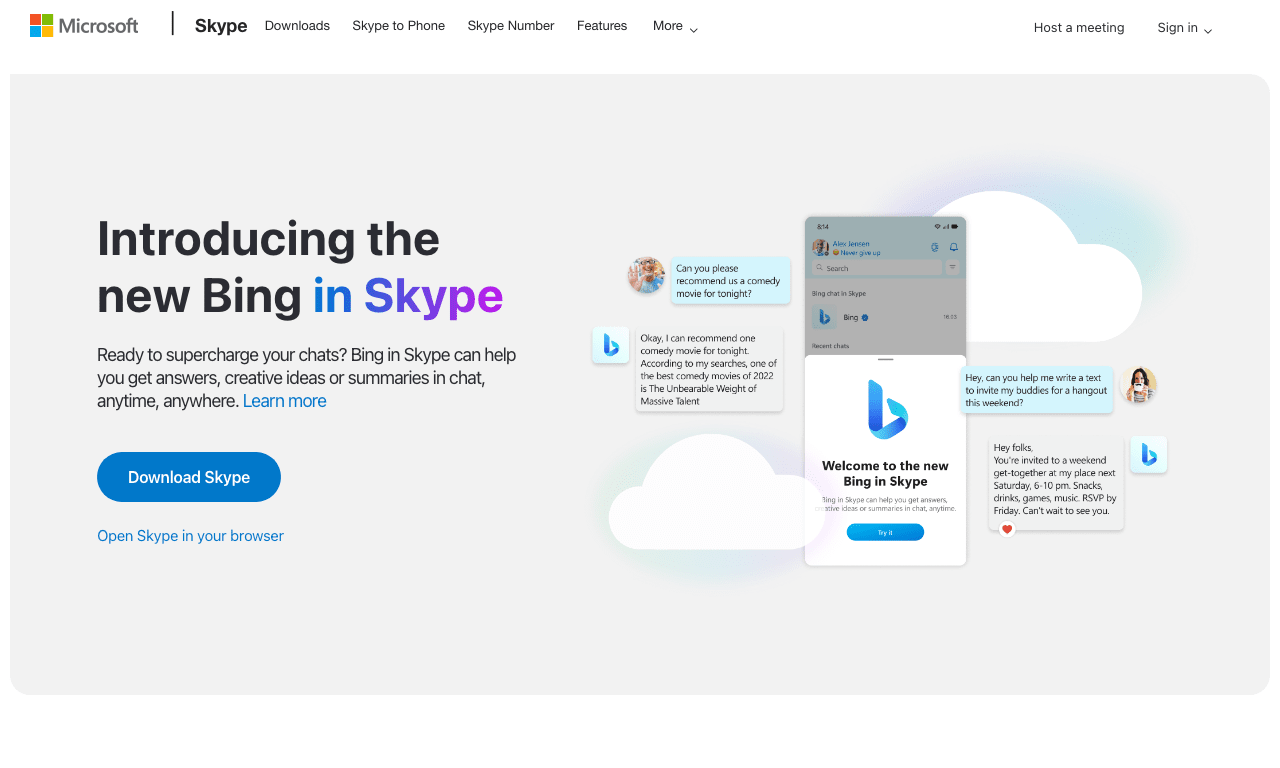Click the red heart reaction icon

click(x=1007, y=529)
